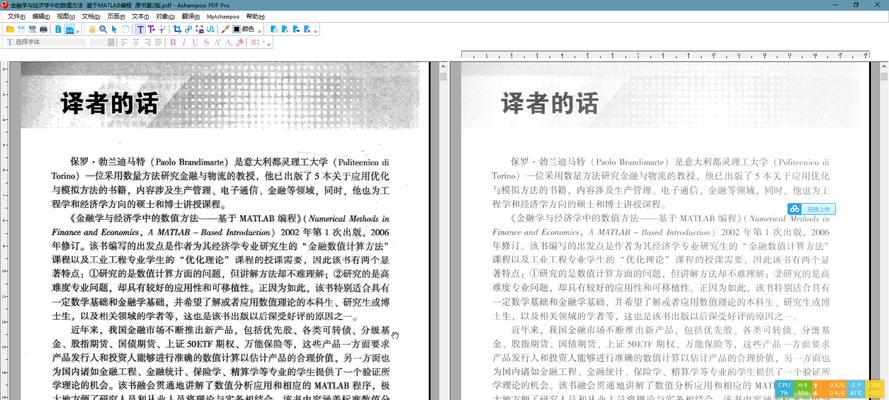Click the second blue P page icon
Viewport: 889px width, 400px height.
click(285, 29)
